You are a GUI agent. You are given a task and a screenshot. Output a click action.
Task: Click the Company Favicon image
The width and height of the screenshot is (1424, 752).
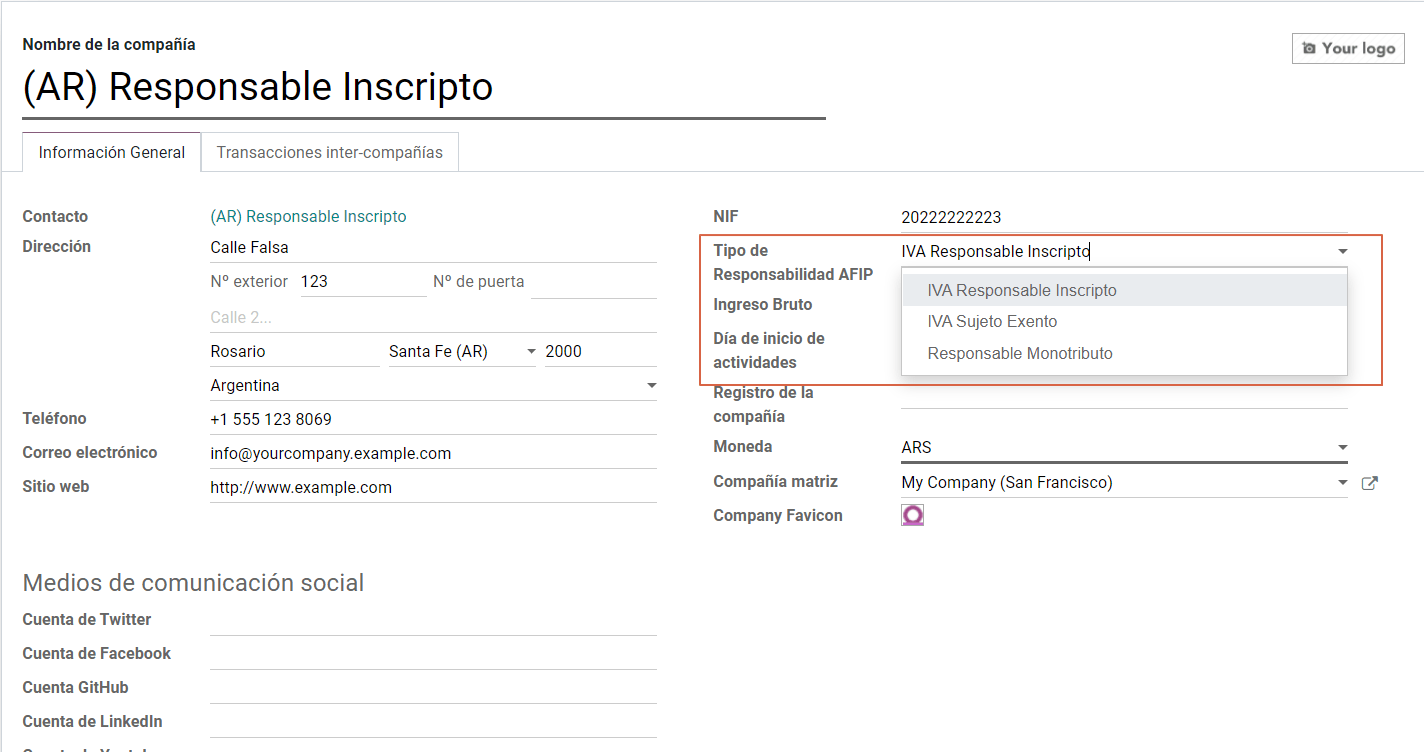click(x=912, y=515)
